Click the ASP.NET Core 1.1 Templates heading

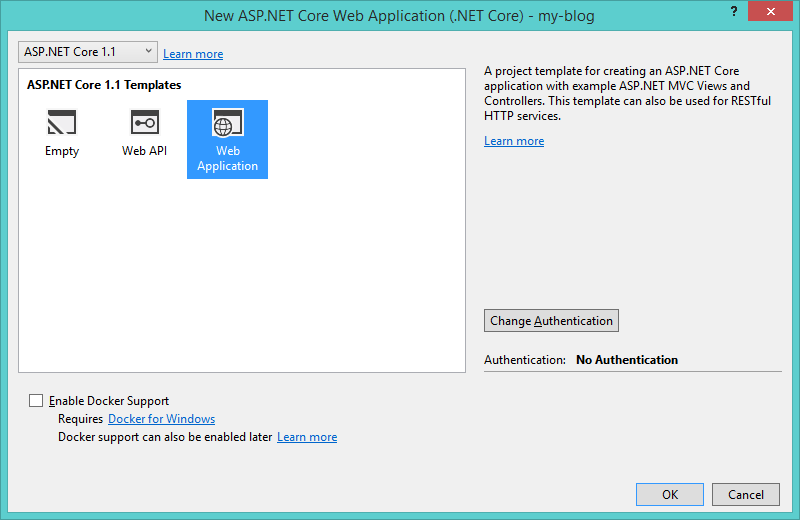(x=104, y=85)
